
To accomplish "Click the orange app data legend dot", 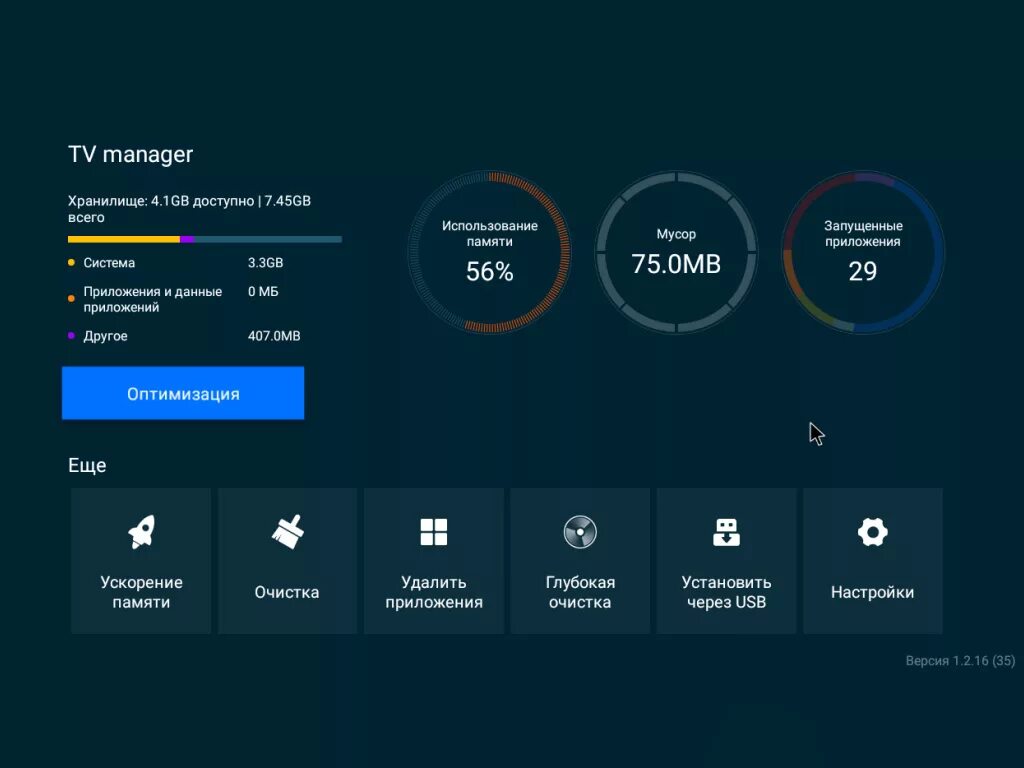I will 71,298.
